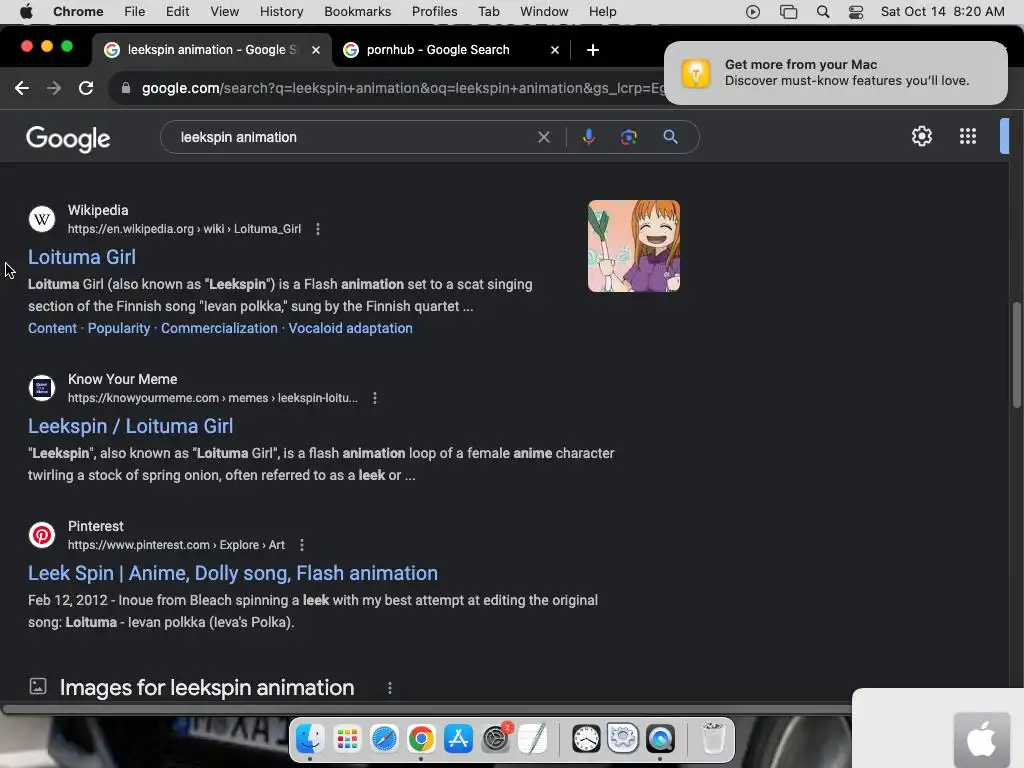Image resolution: width=1024 pixels, height=768 pixels.
Task: Open Google apps grid
Action: tap(968, 136)
